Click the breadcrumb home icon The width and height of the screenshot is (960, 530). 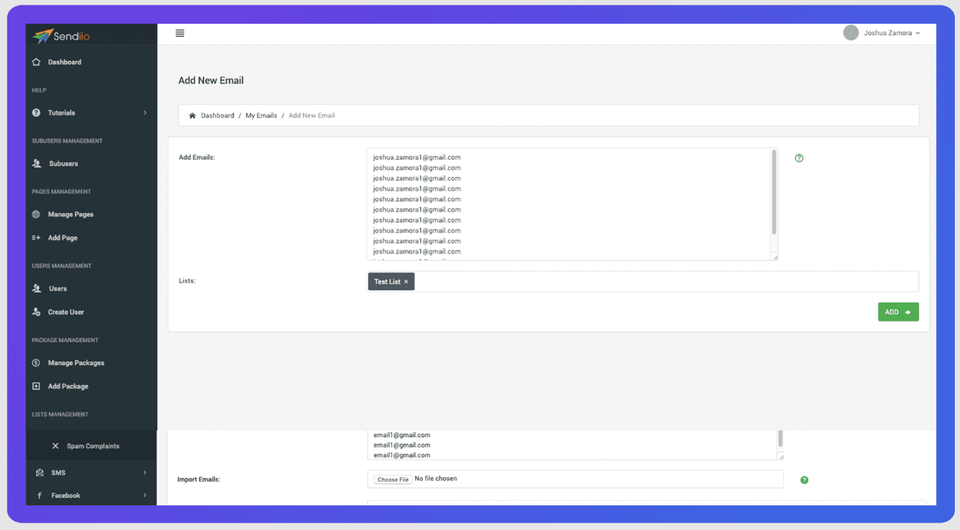tap(192, 116)
